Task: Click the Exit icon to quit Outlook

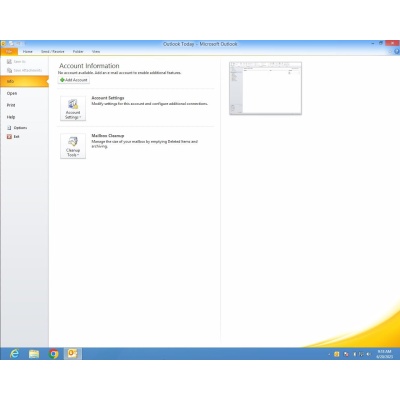Action: (10, 136)
